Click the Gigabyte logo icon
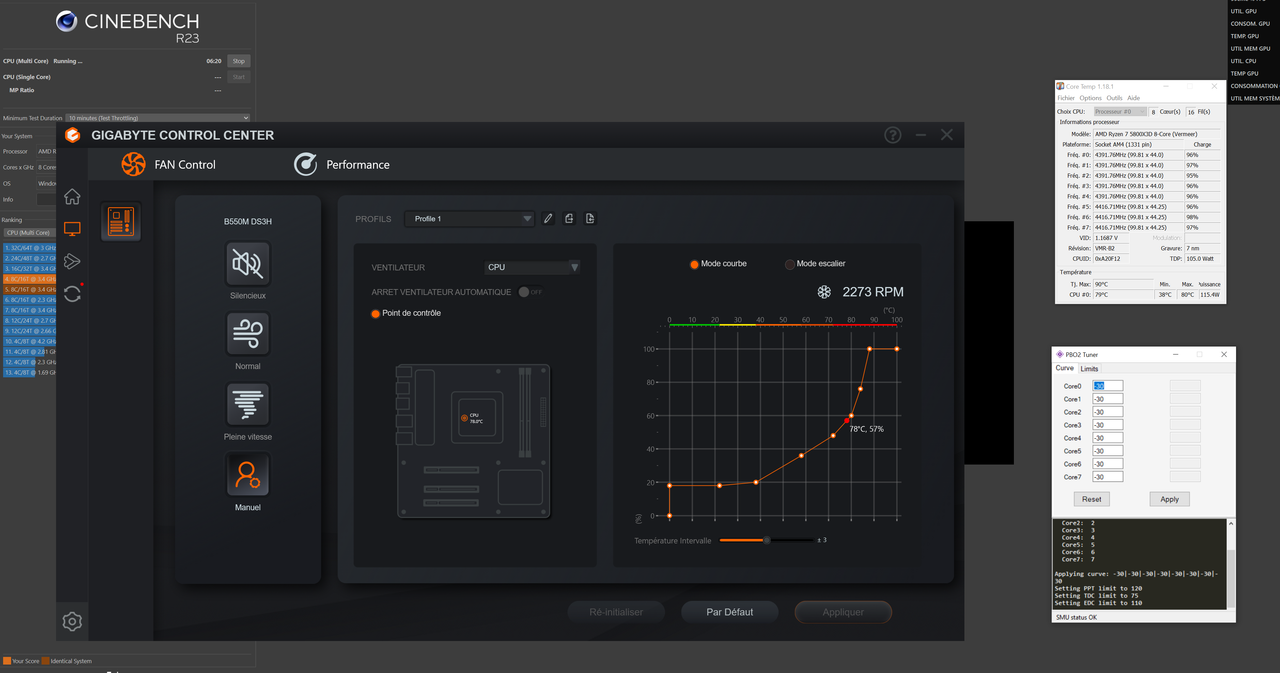This screenshot has height=673, width=1280. pos(72,135)
